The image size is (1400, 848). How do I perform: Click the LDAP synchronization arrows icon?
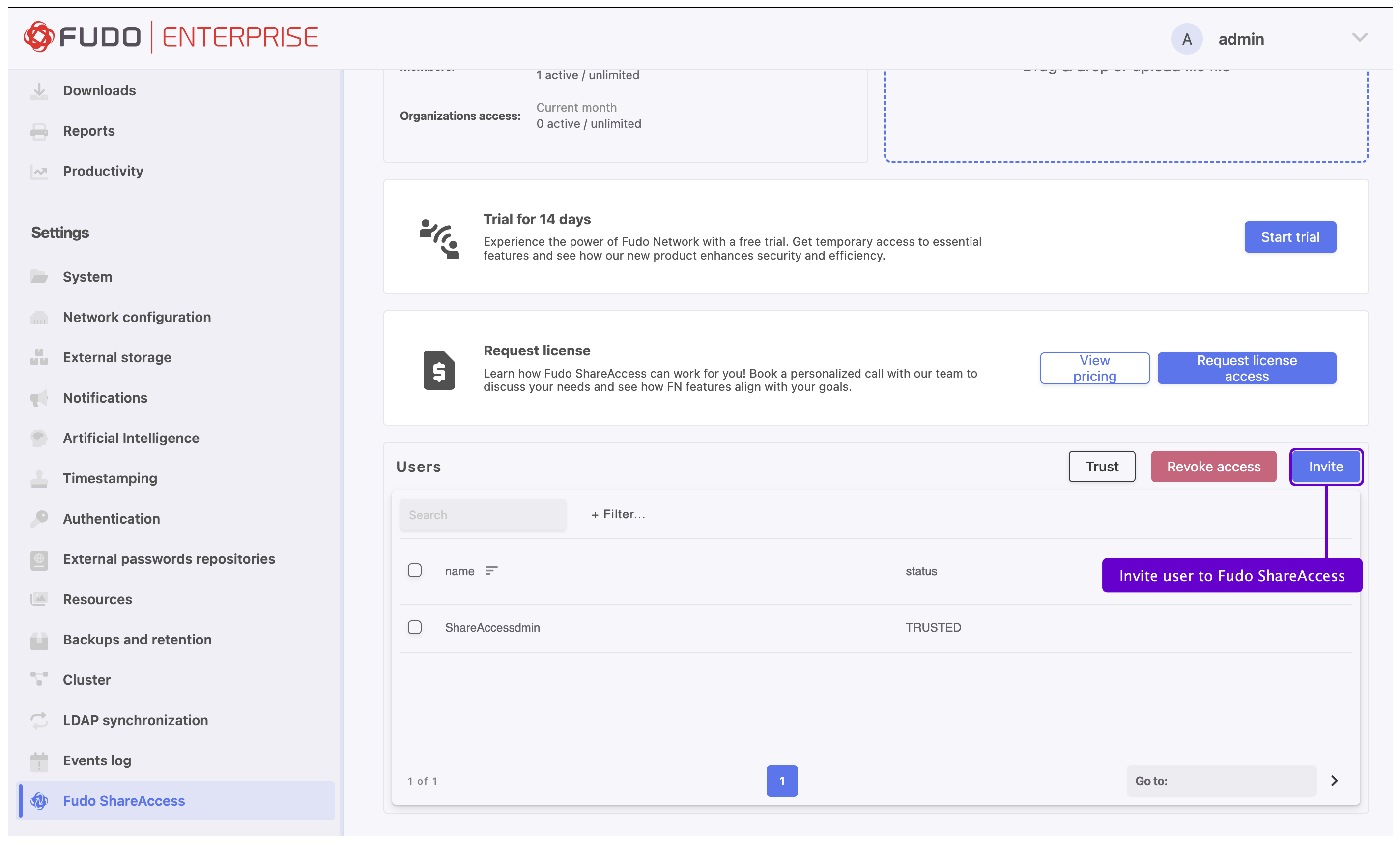click(x=39, y=720)
